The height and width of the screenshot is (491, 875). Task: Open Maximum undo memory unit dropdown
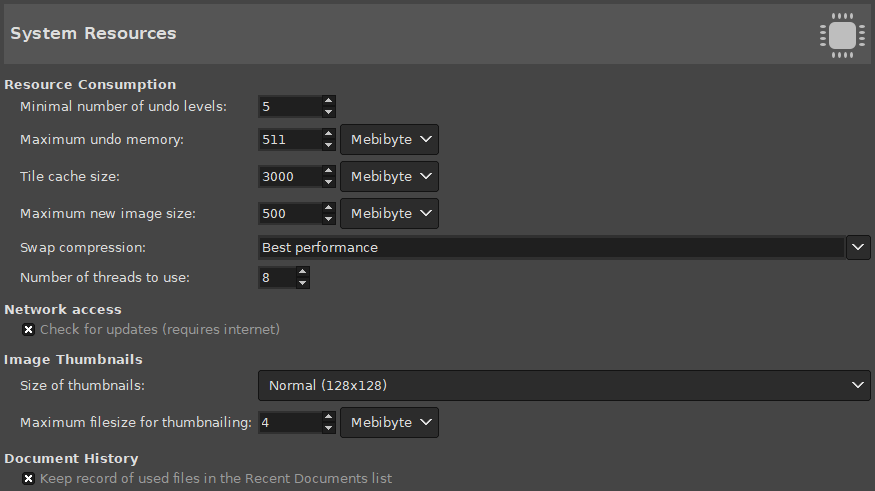tap(389, 139)
